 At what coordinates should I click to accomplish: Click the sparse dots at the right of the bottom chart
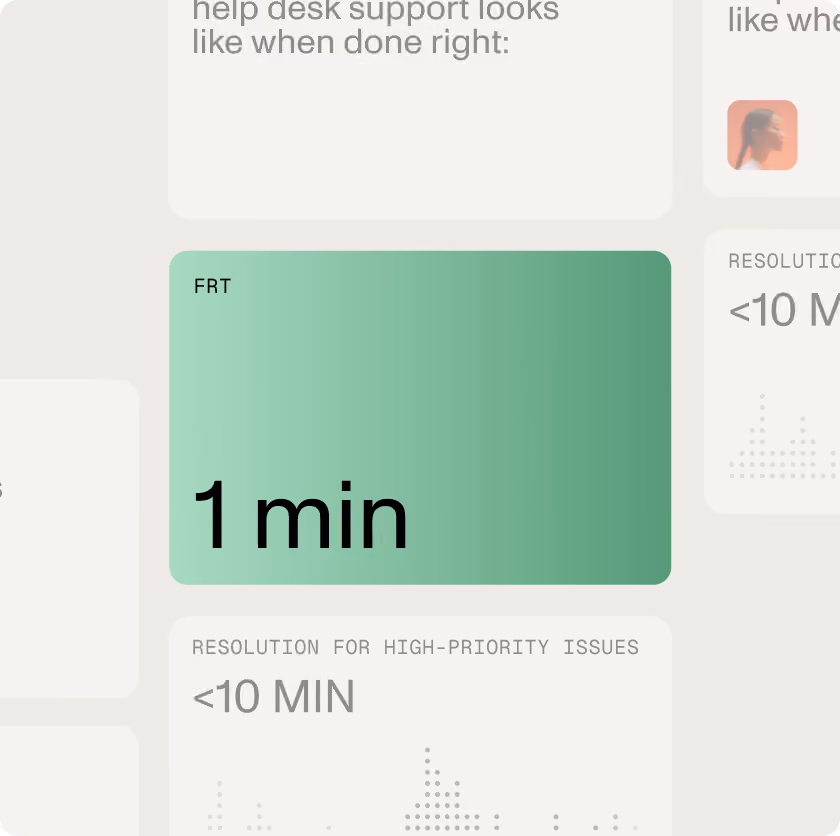click(x=589, y=822)
